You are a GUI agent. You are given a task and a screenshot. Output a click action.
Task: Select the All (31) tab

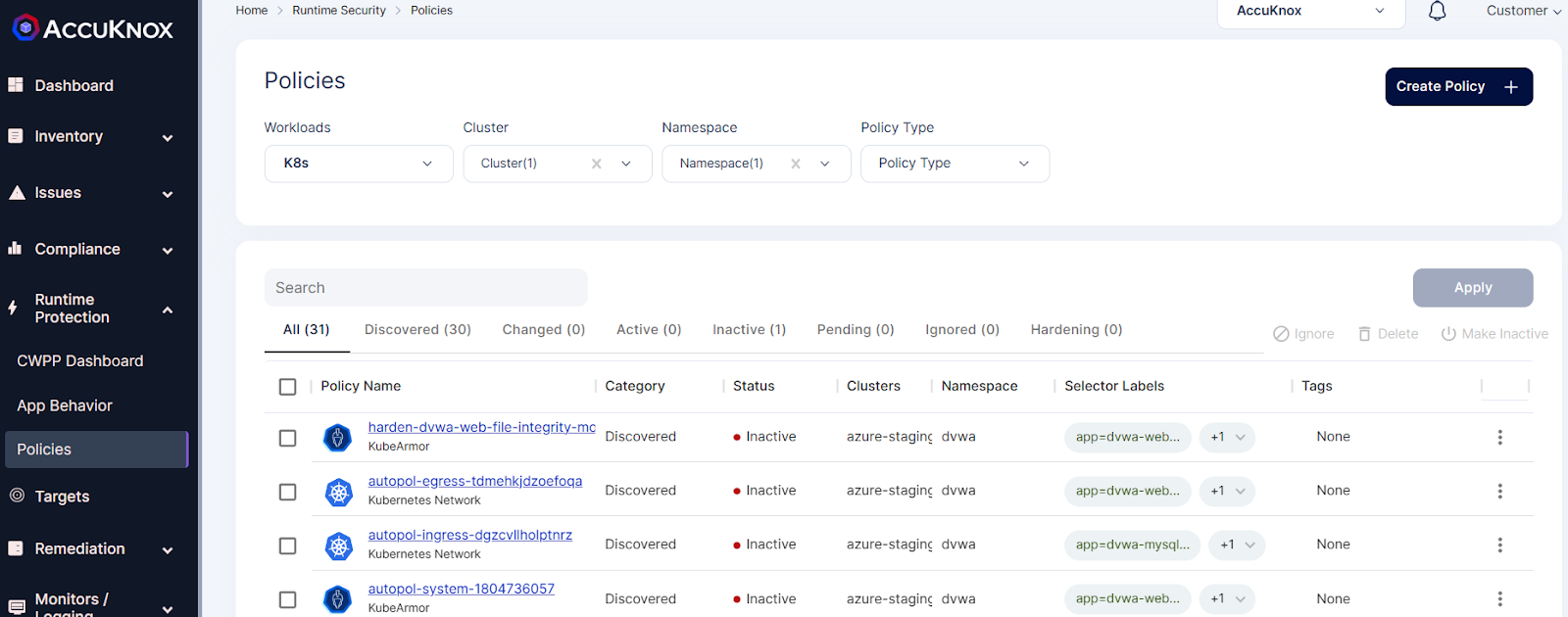[x=307, y=330]
